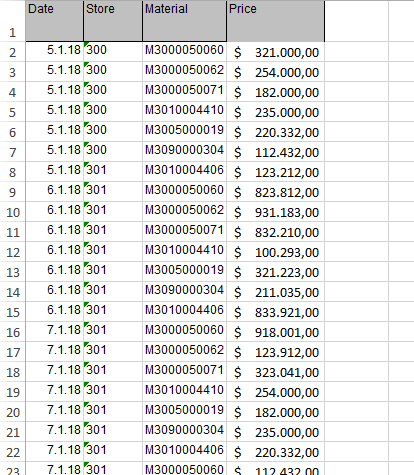Select the price cell $ 182.000,00 in row 4
Image resolution: width=414 pixels, height=475 pixels.
[275, 92]
